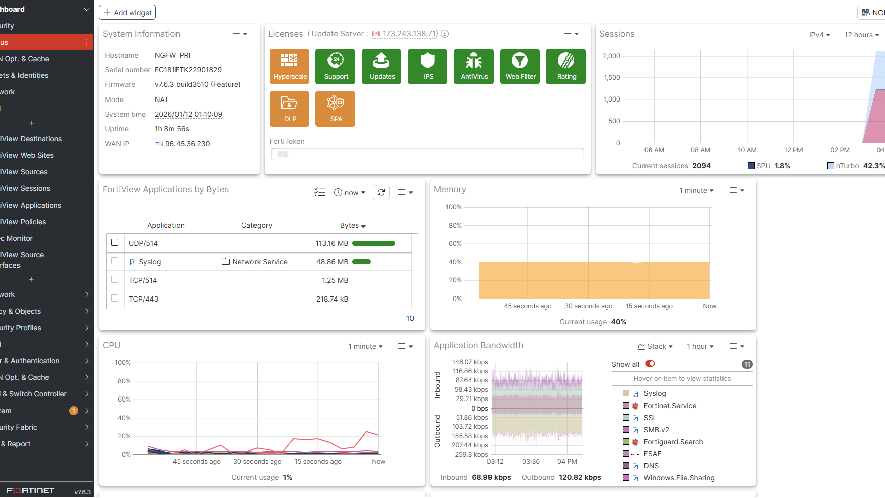Open the Support license tile
The image size is (885, 498).
pos(335,66)
